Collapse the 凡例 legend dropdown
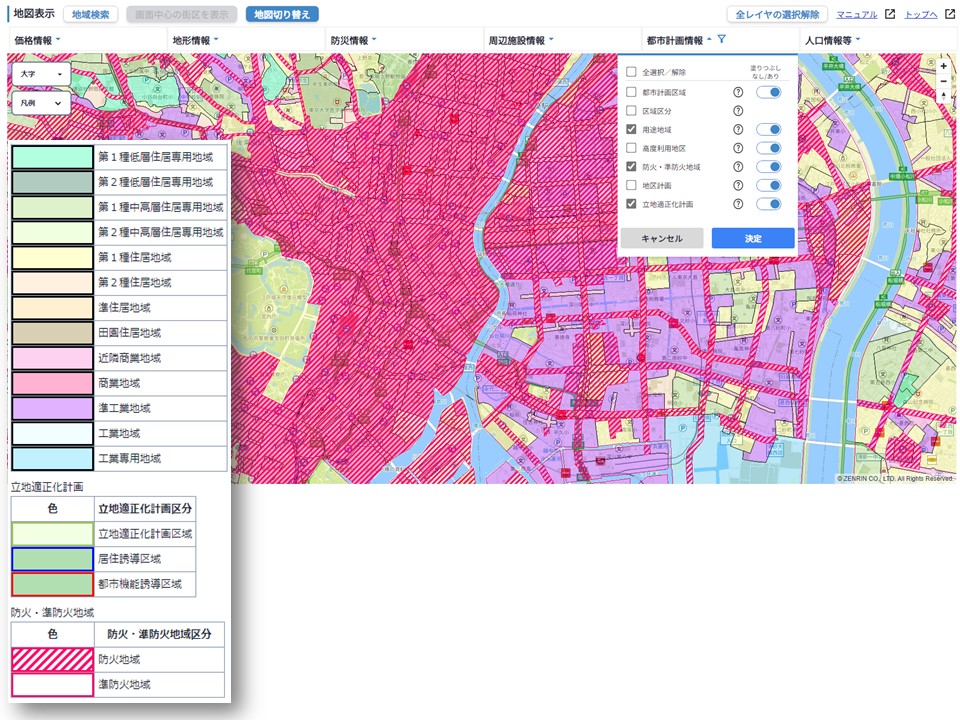Viewport: 960px width, 720px height. click(x=41, y=102)
